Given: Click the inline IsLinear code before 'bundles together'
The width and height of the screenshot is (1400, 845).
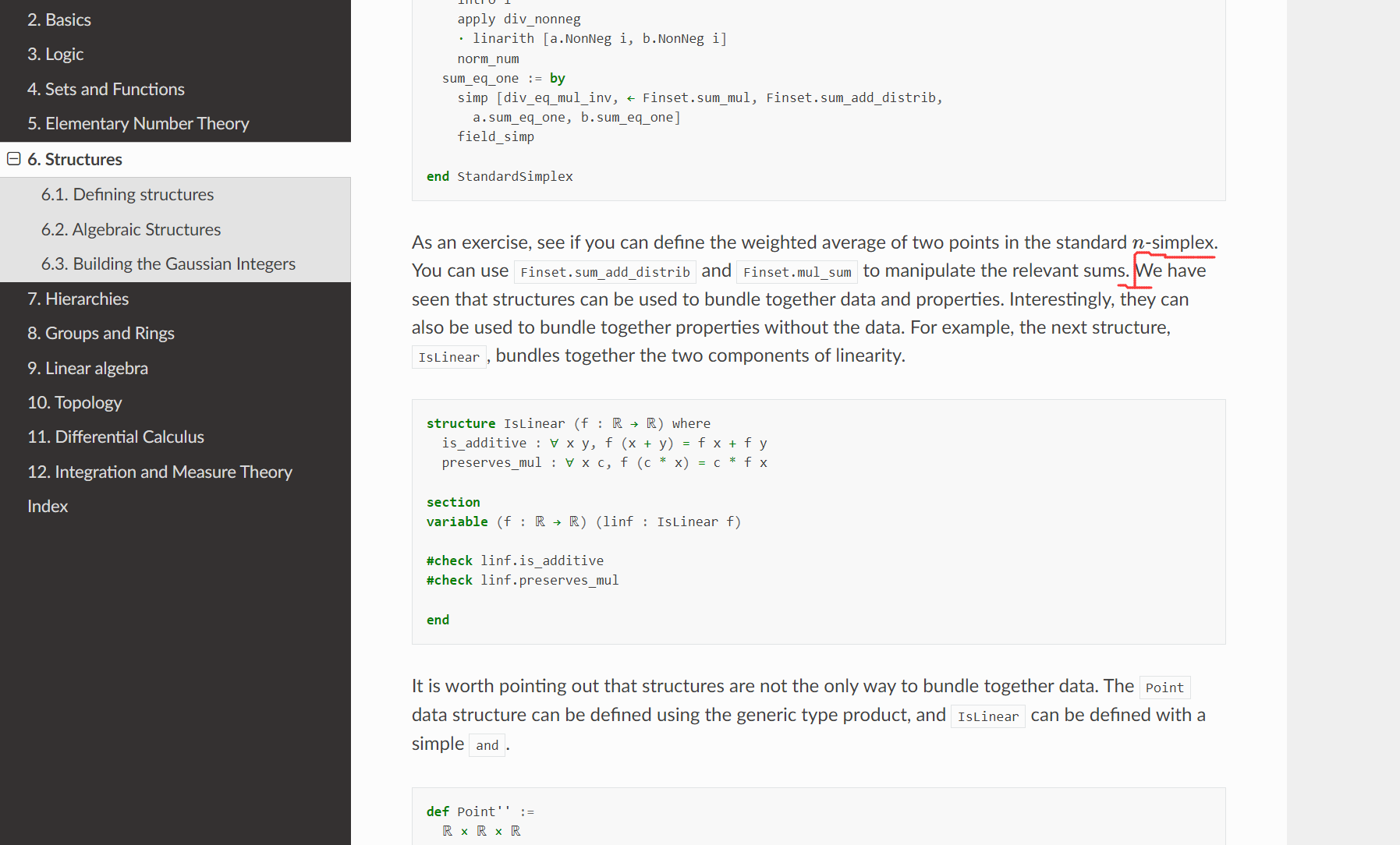Looking at the screenshot, I should pyautogui.click(x=449, y=357).
